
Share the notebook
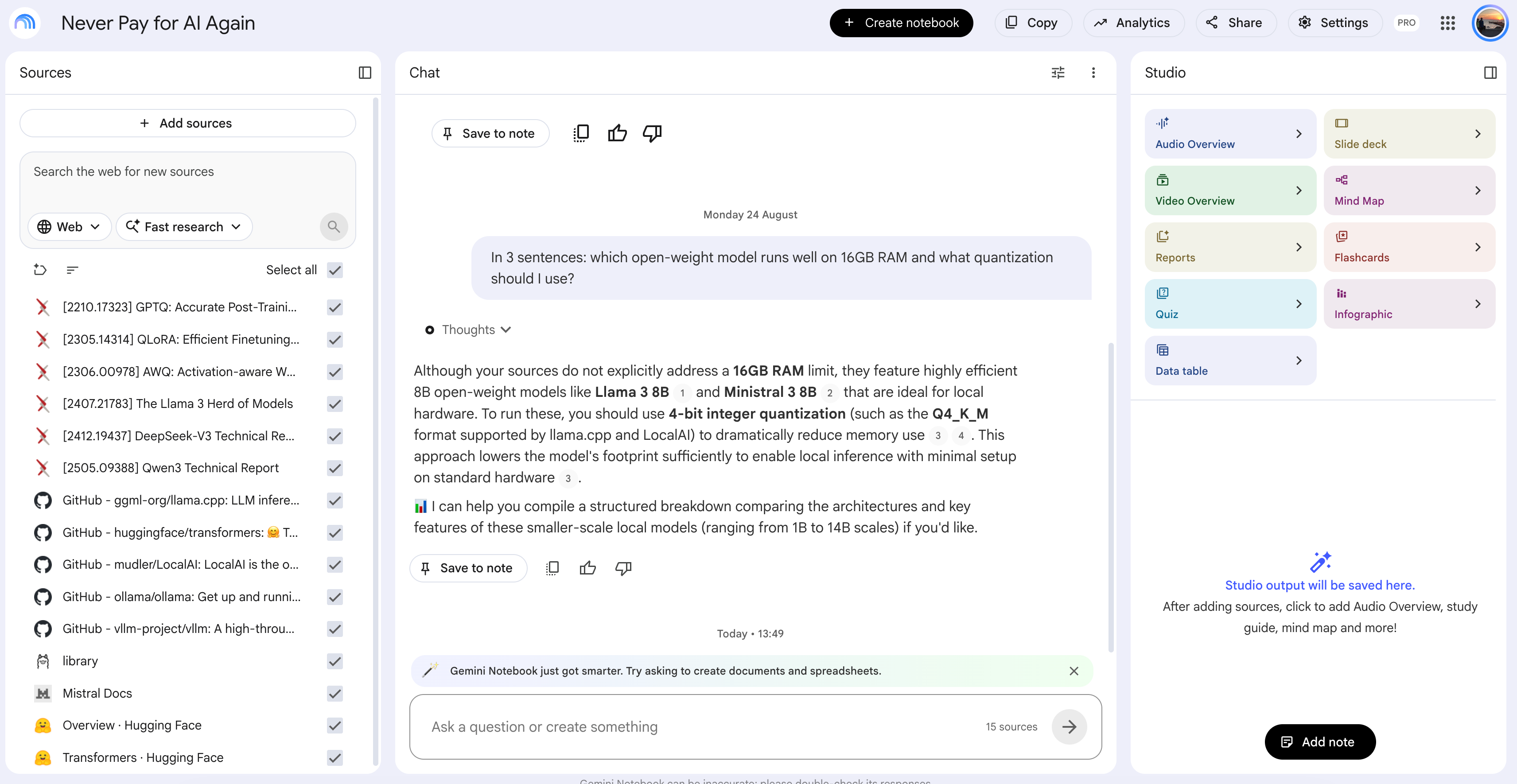tap(1236, 22)
